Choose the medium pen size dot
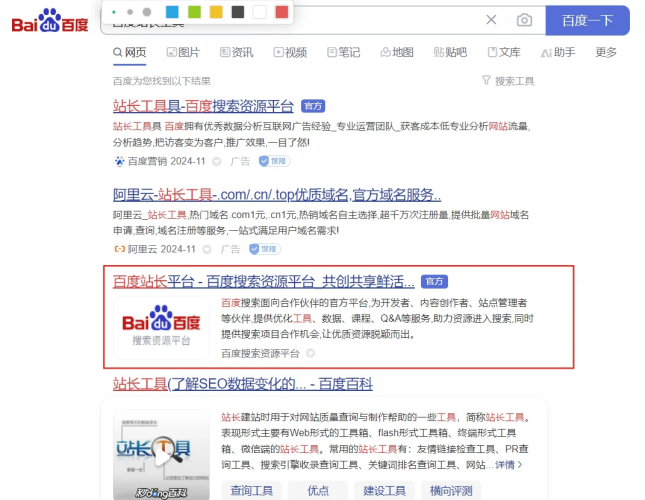 (130, 12)
